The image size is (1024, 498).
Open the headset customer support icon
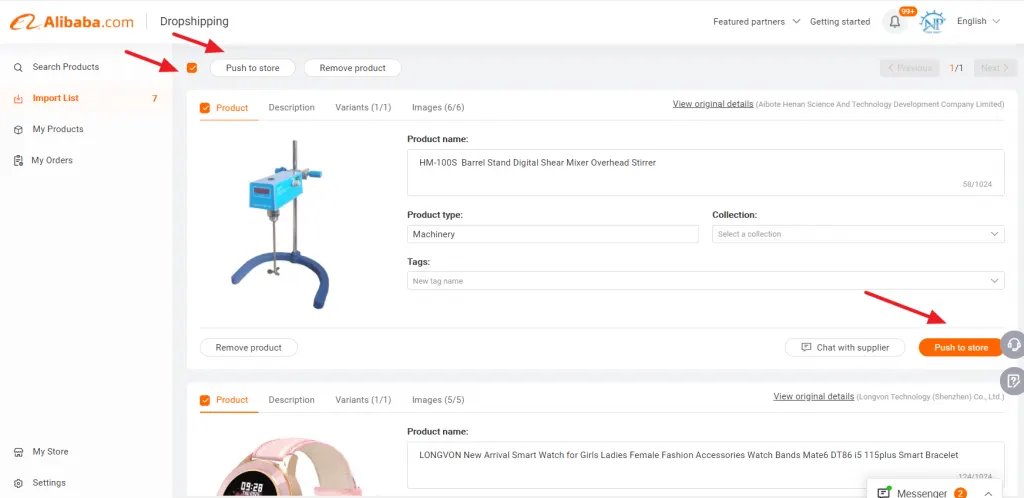click(x=1012, y=344)
